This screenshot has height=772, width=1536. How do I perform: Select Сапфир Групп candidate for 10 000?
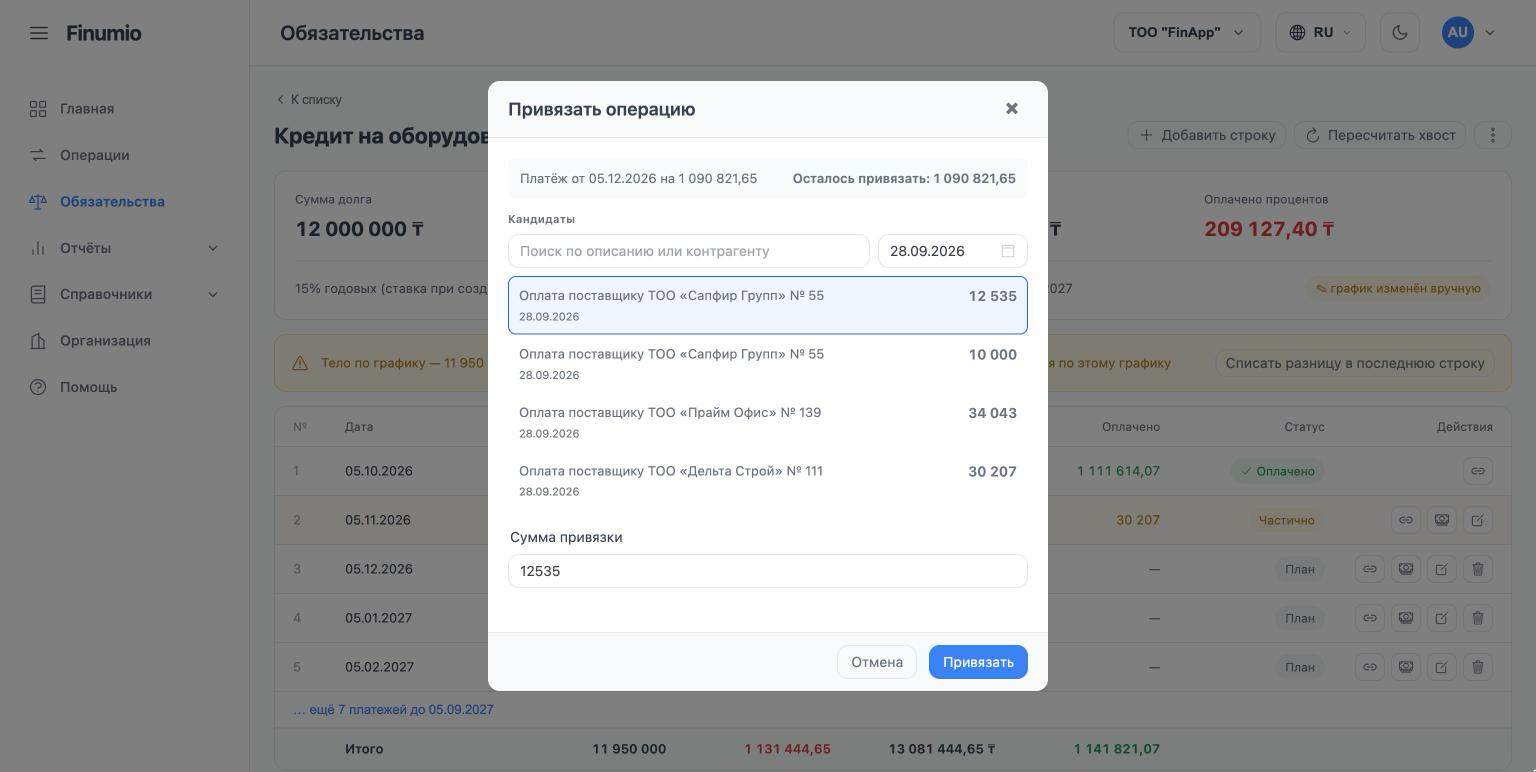pyautogui.click(x=768, y=364)
